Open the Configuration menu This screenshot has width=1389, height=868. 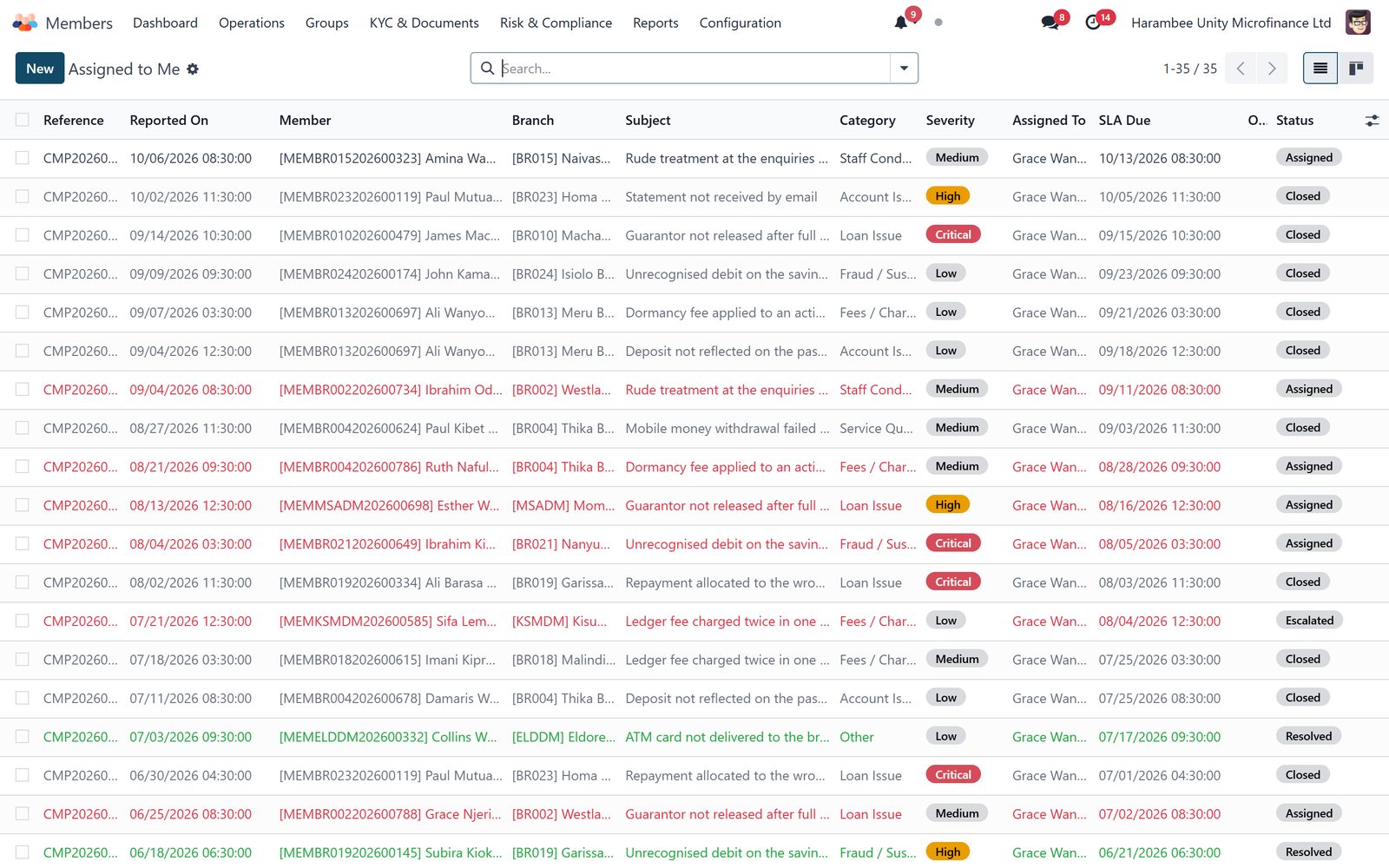(x=741, y=23)
